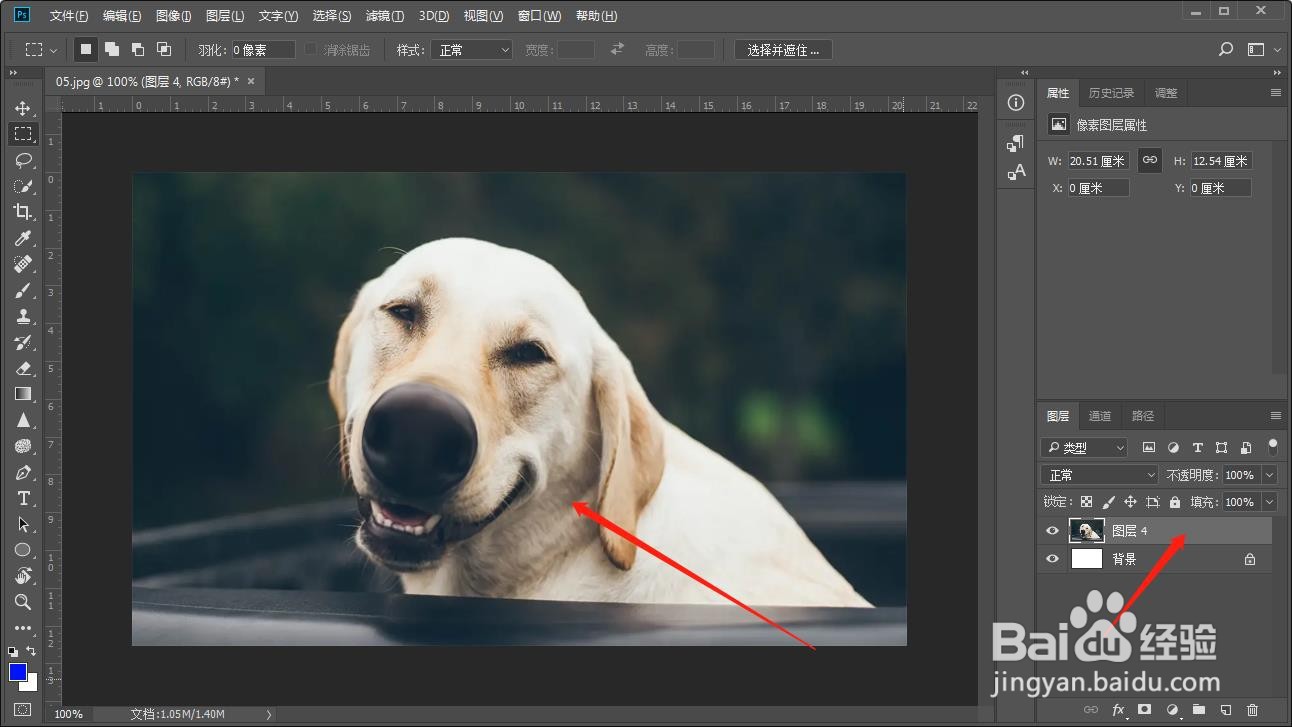Open the Layers panel flyout menu
Viewport: 1292px width, 727px height.
pyautogui.click(x=1275, y=416)
